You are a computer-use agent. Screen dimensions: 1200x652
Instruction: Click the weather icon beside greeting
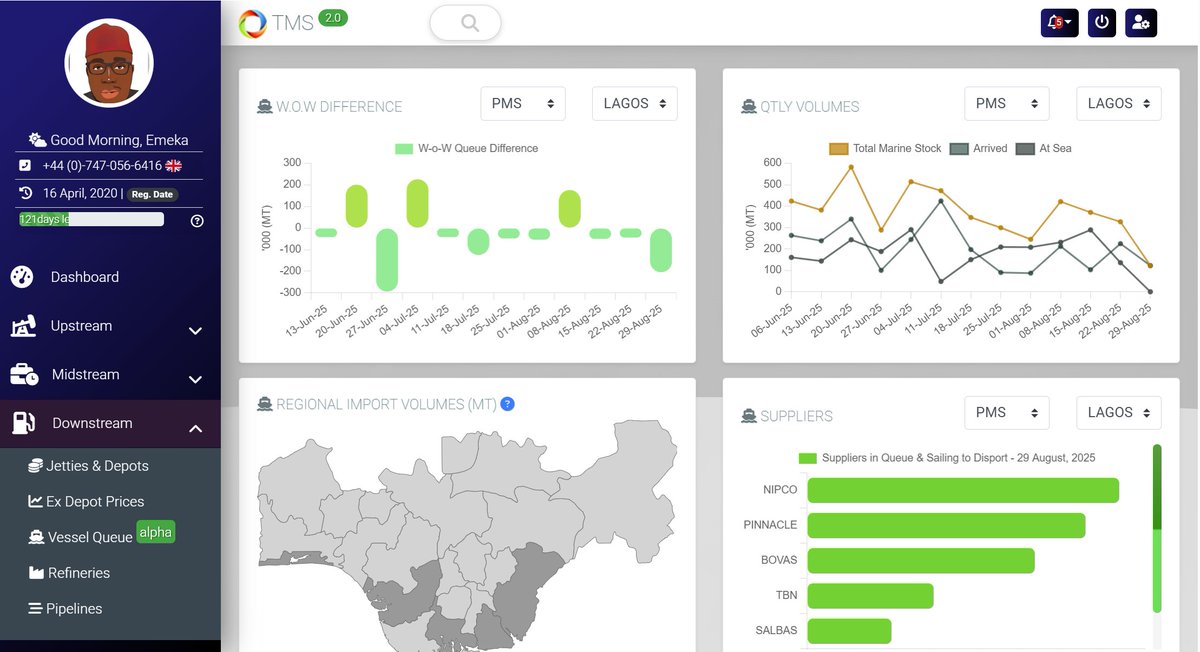pos(37,140)
